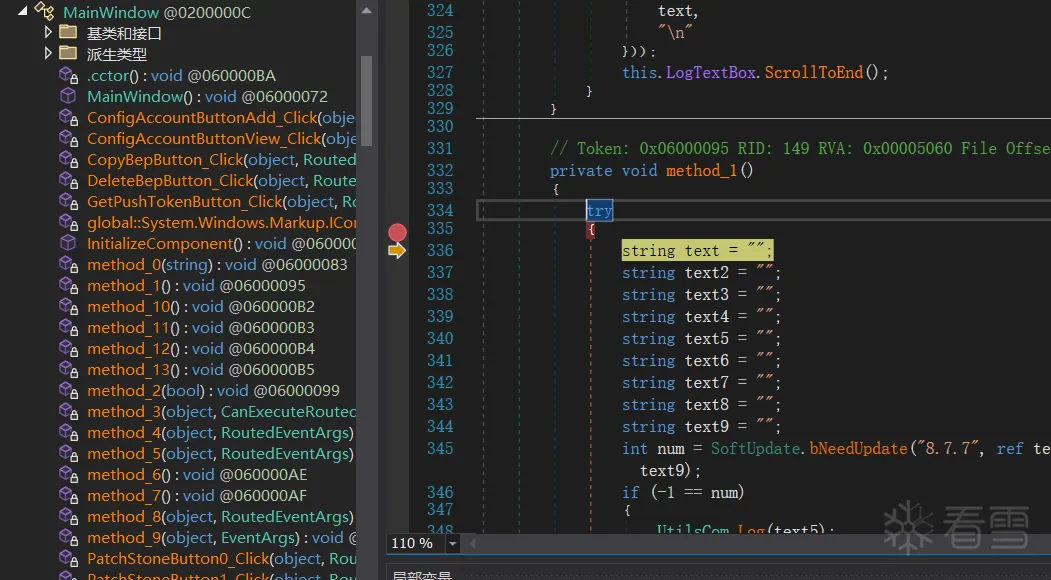Expand the 派生类型 folder
Image resolution: width=1051 pixels, height=580 pixels.
tap(48, 52)
